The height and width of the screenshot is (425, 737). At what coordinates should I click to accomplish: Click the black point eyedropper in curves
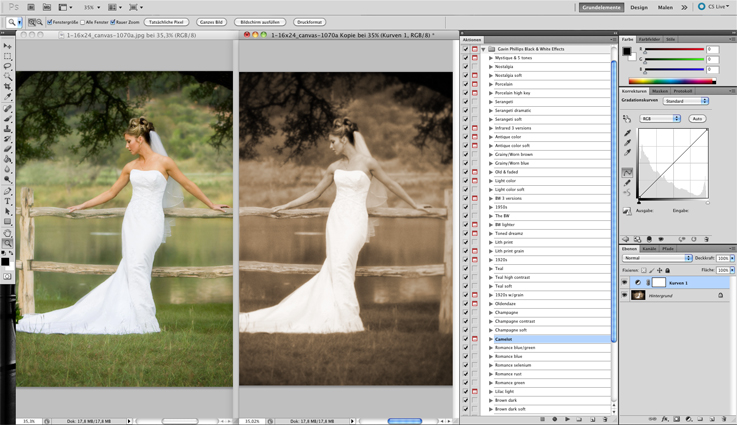[x=628, y=132]
